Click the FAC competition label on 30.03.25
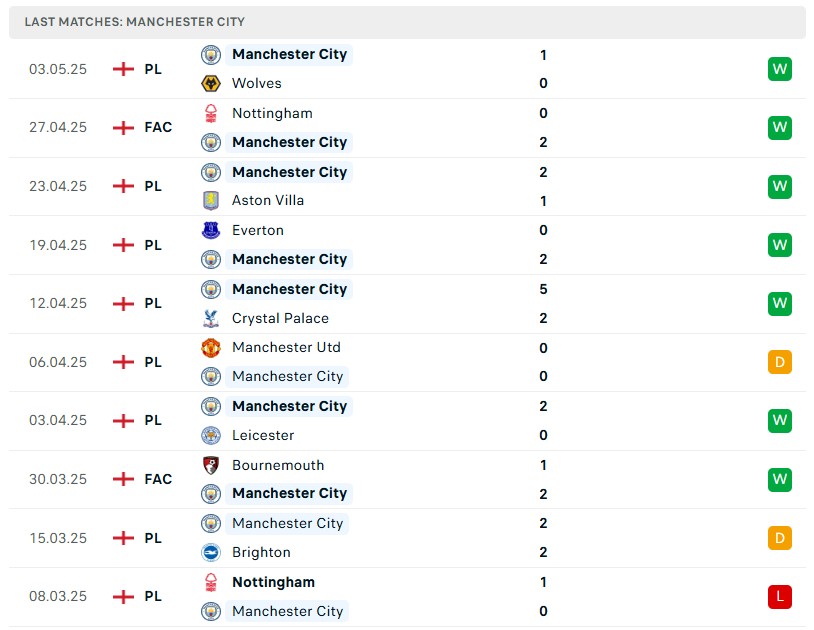The height and width of the screenshot is (630, 814). tap(158, 479)
